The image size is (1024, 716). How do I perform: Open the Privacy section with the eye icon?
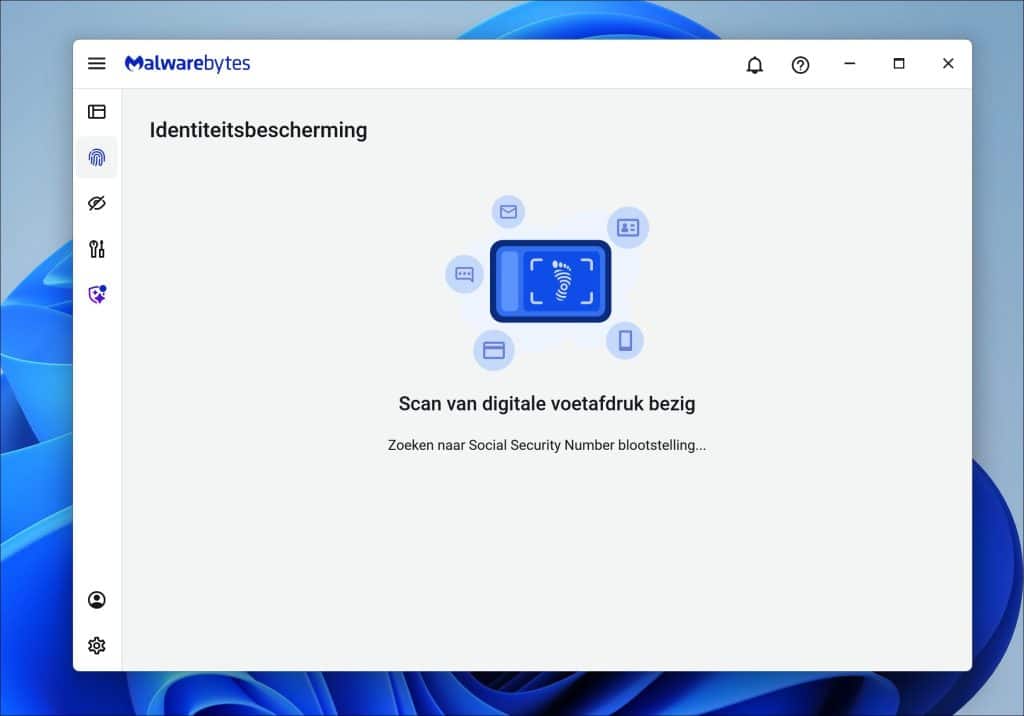[96, 203]
